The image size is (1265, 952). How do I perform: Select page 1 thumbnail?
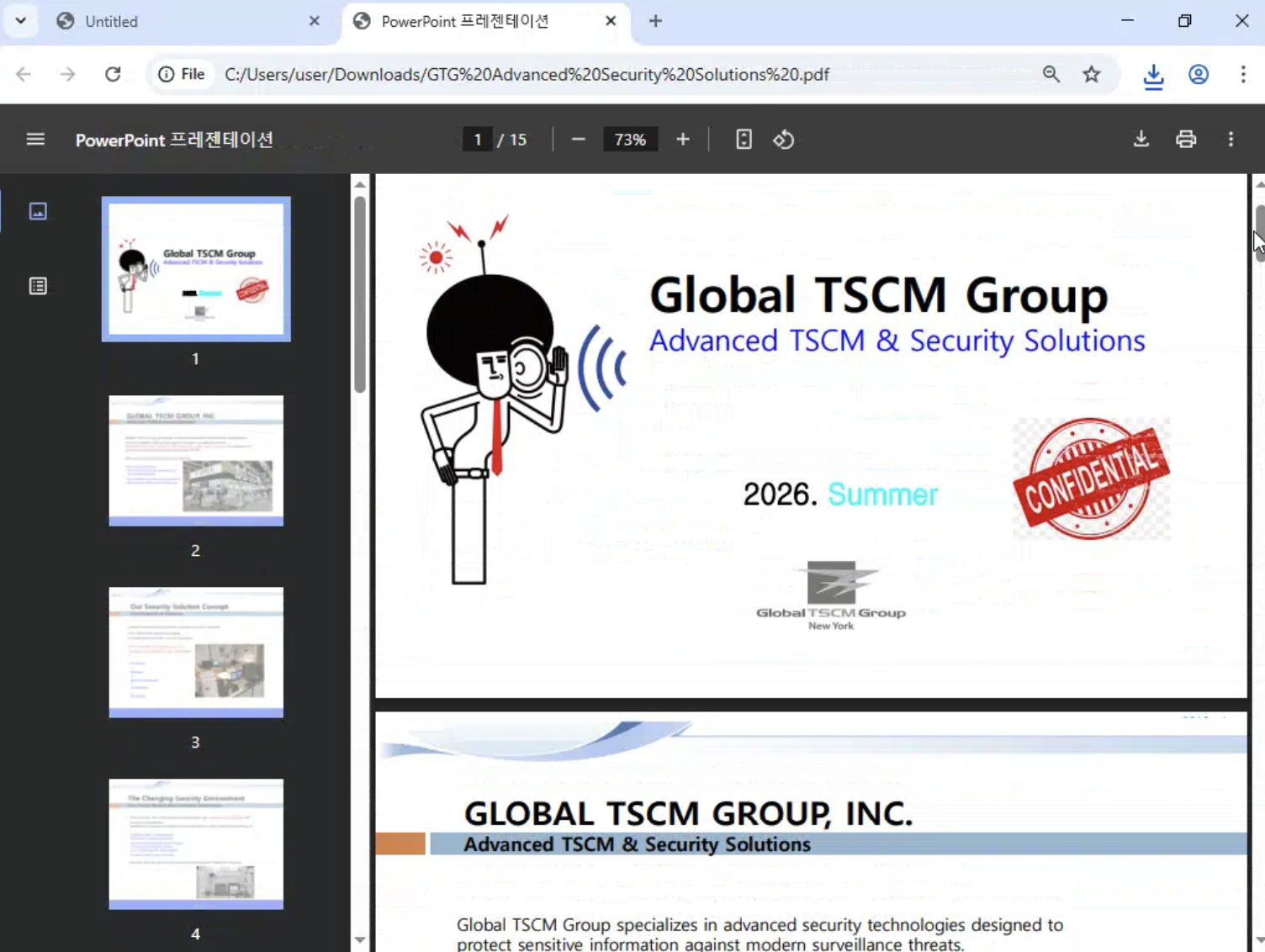click(x=196, y=269)
